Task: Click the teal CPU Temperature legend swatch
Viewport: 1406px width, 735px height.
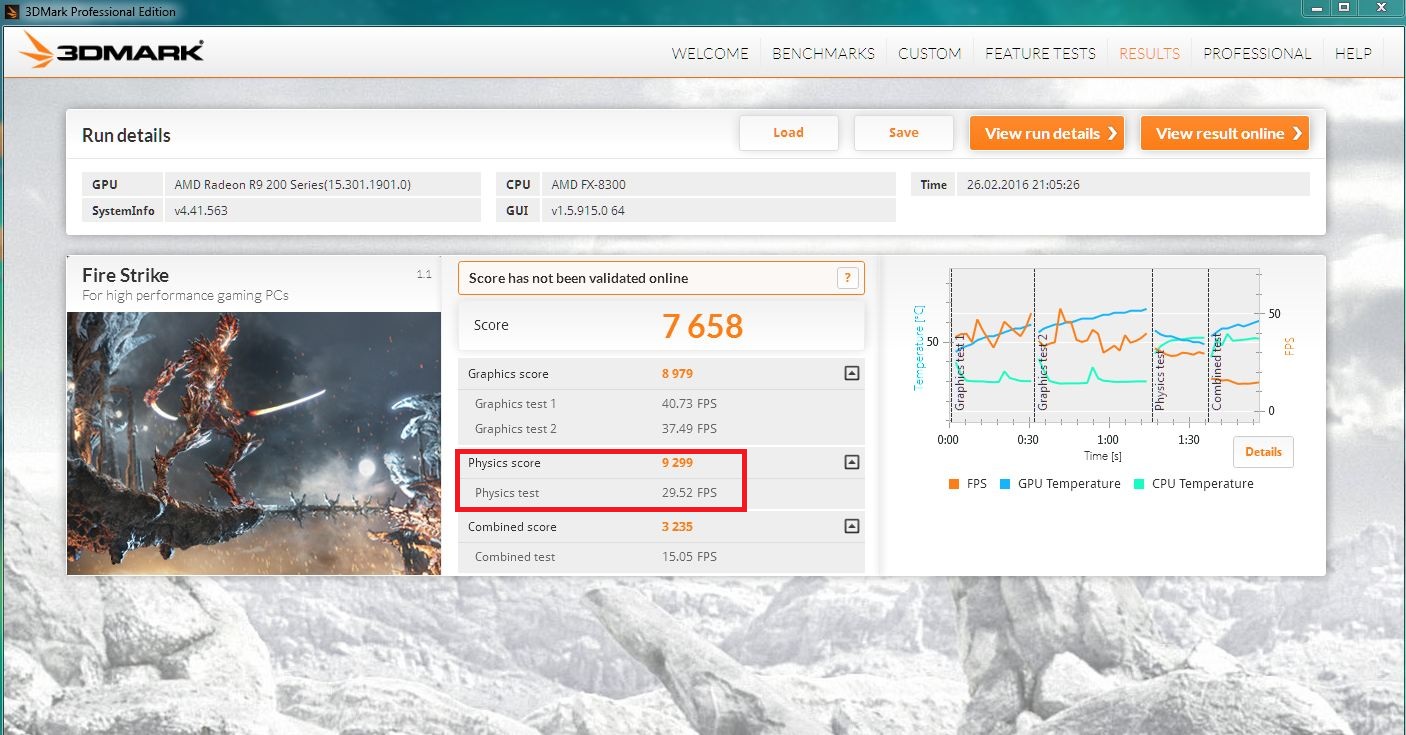Action: click(x=1138, y=484)
